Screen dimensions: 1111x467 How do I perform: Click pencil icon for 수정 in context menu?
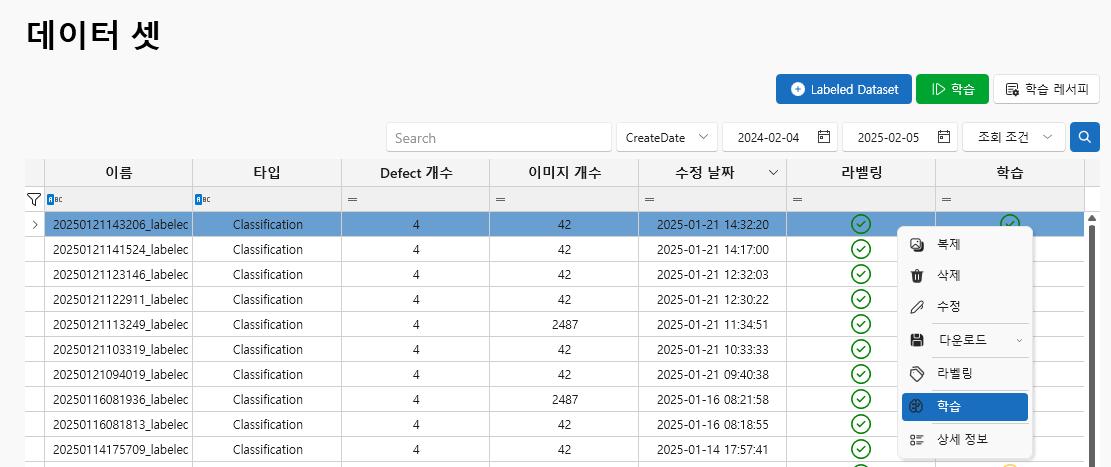click(x=917, y=307)
